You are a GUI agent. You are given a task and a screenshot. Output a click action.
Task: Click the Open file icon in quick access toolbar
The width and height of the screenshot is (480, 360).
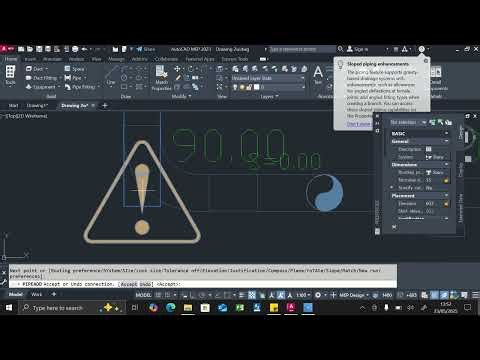coord(30,49)
